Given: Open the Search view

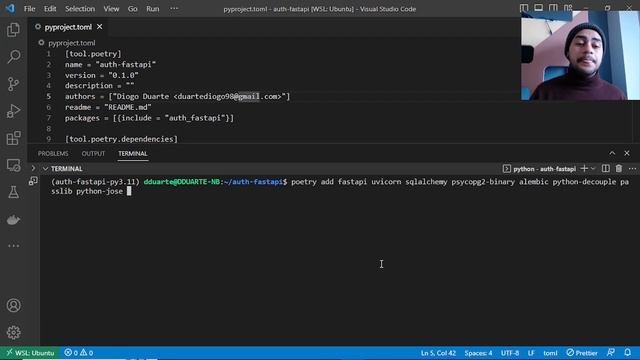Looking at the screenshot, I should [13, 57].
